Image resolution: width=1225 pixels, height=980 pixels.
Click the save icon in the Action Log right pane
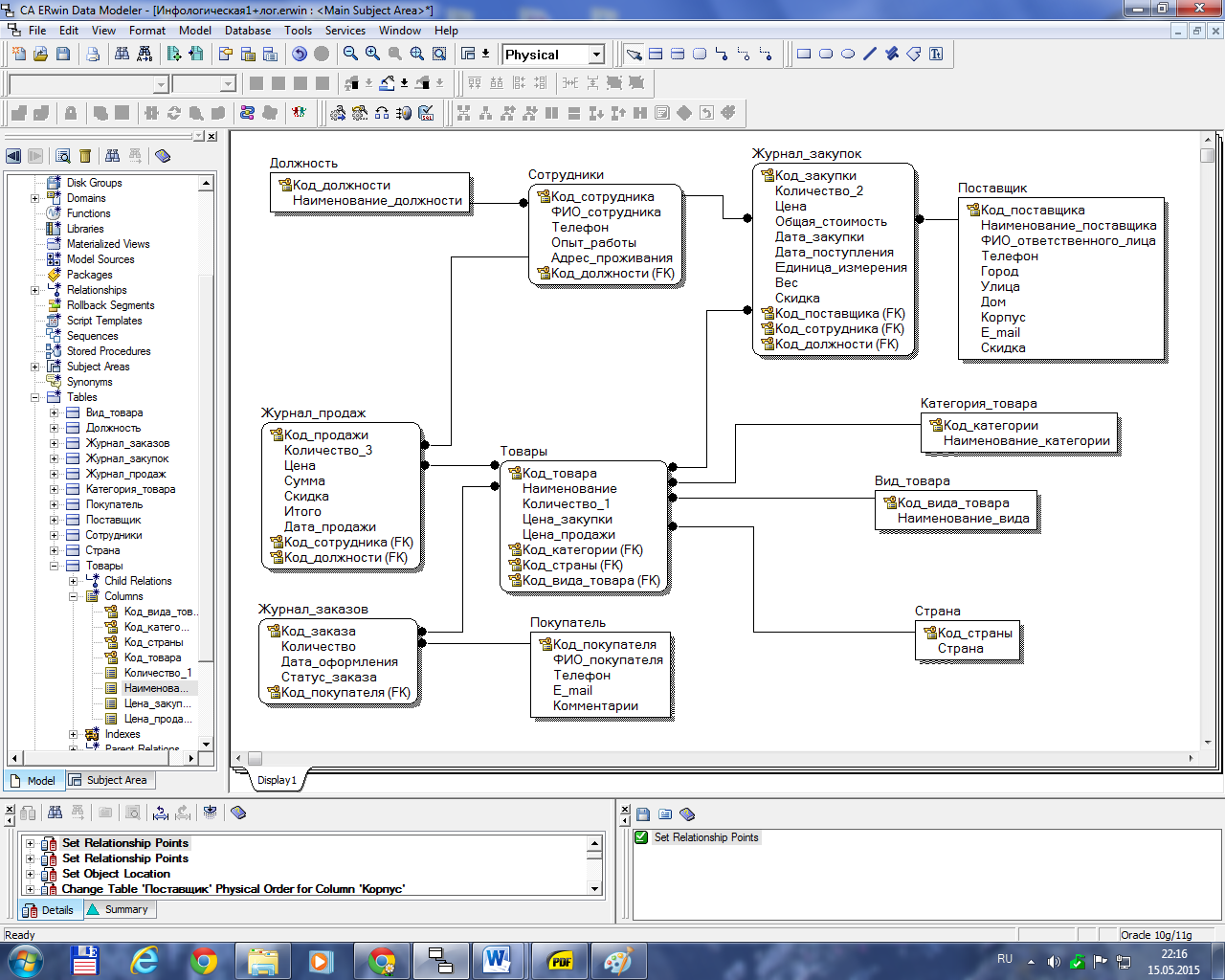coord(643,814)
